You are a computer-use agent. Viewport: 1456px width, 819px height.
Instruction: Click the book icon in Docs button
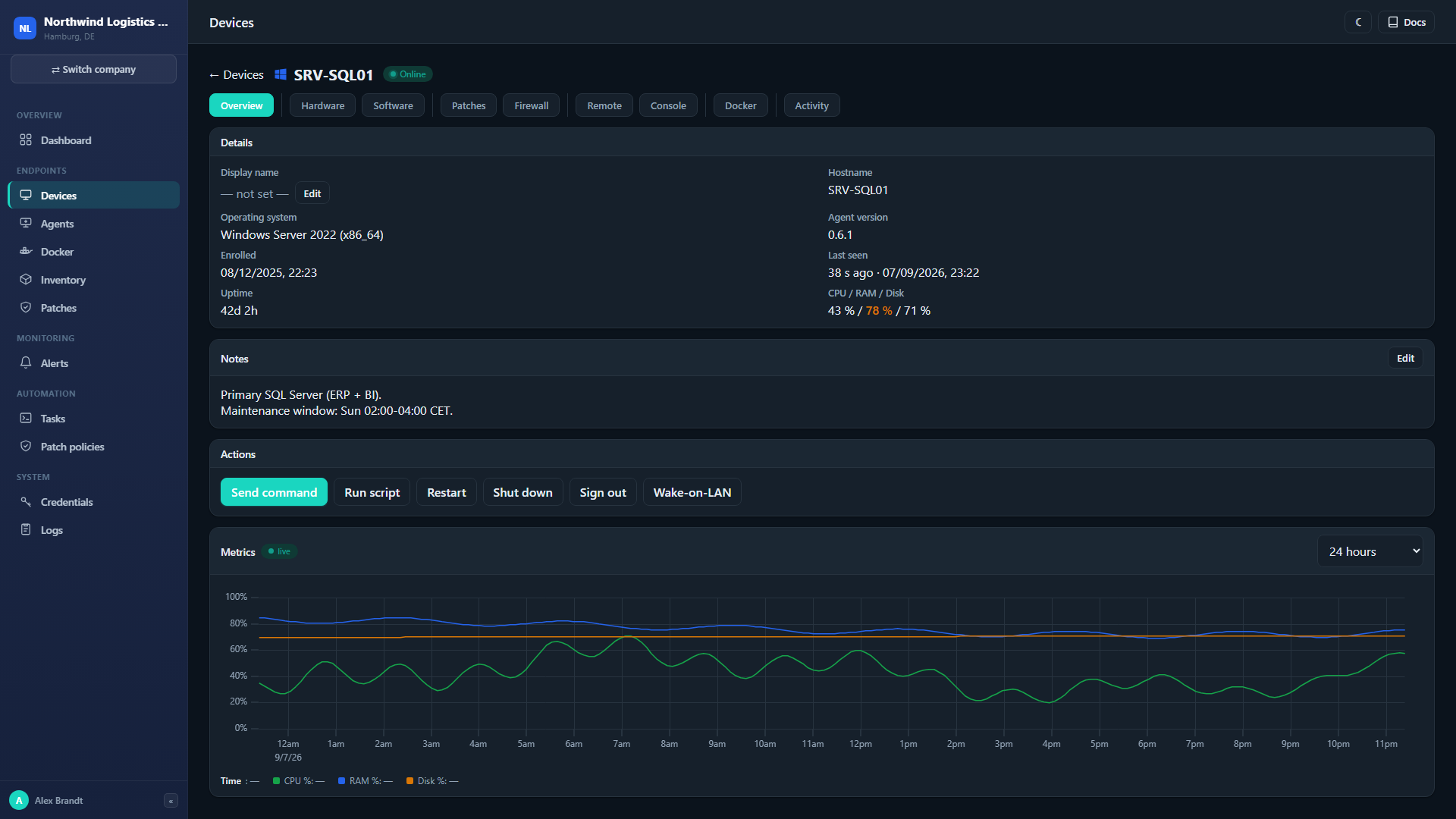click(1393, 22)
